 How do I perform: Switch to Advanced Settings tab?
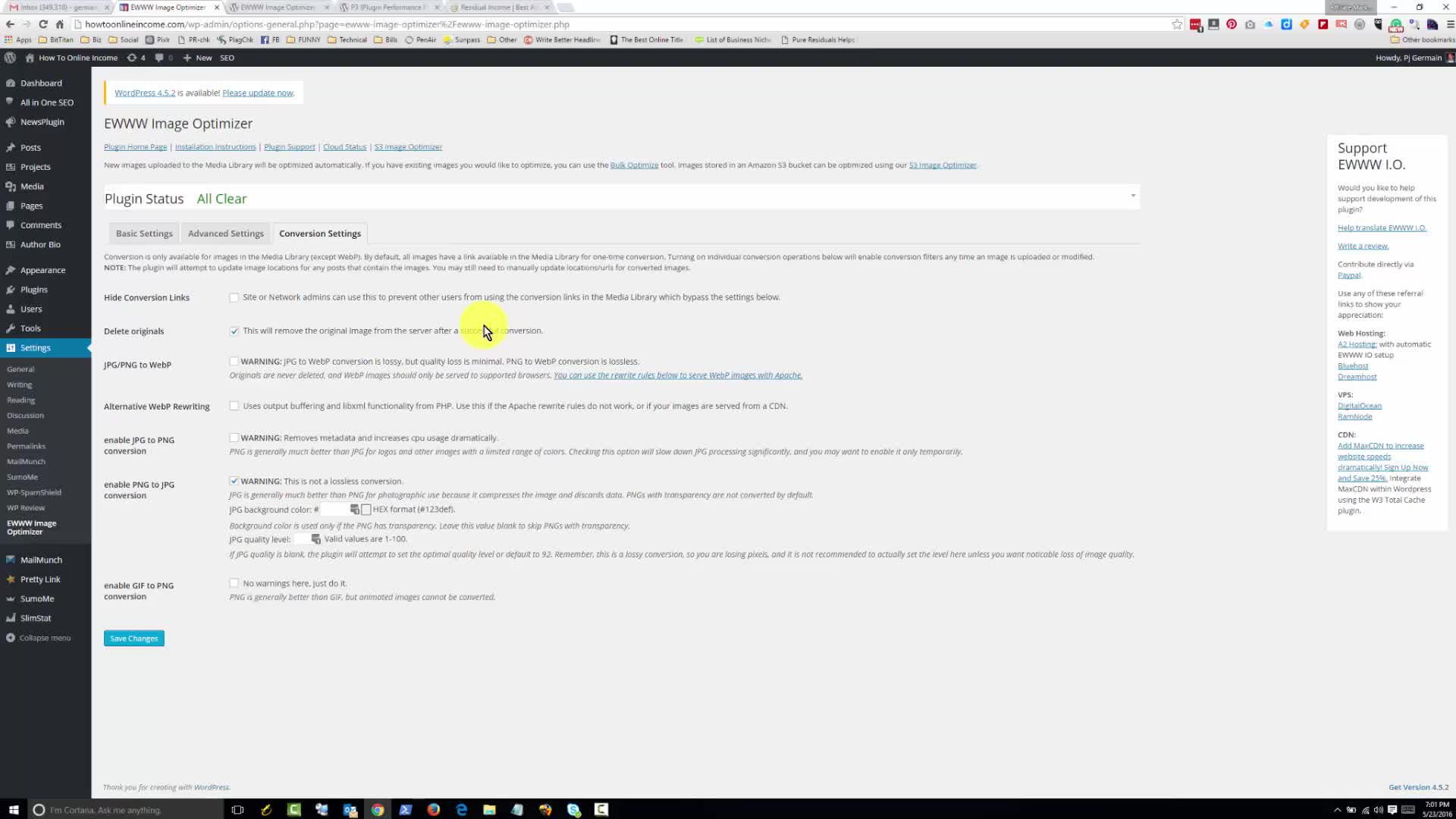click(226, 234)
